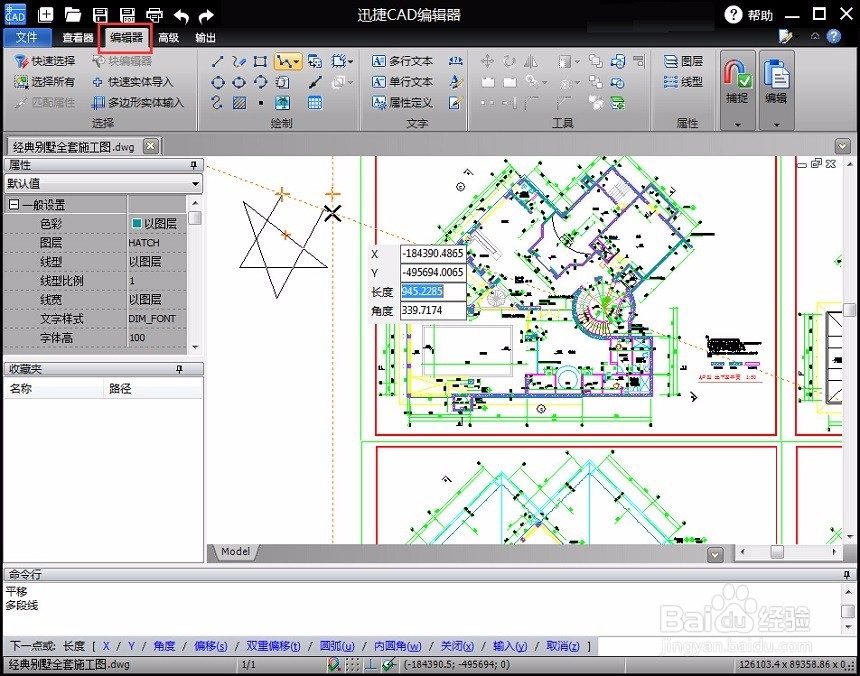Undo the last action
The height and width of the screenshot is (676, 860).
(181, 16)
